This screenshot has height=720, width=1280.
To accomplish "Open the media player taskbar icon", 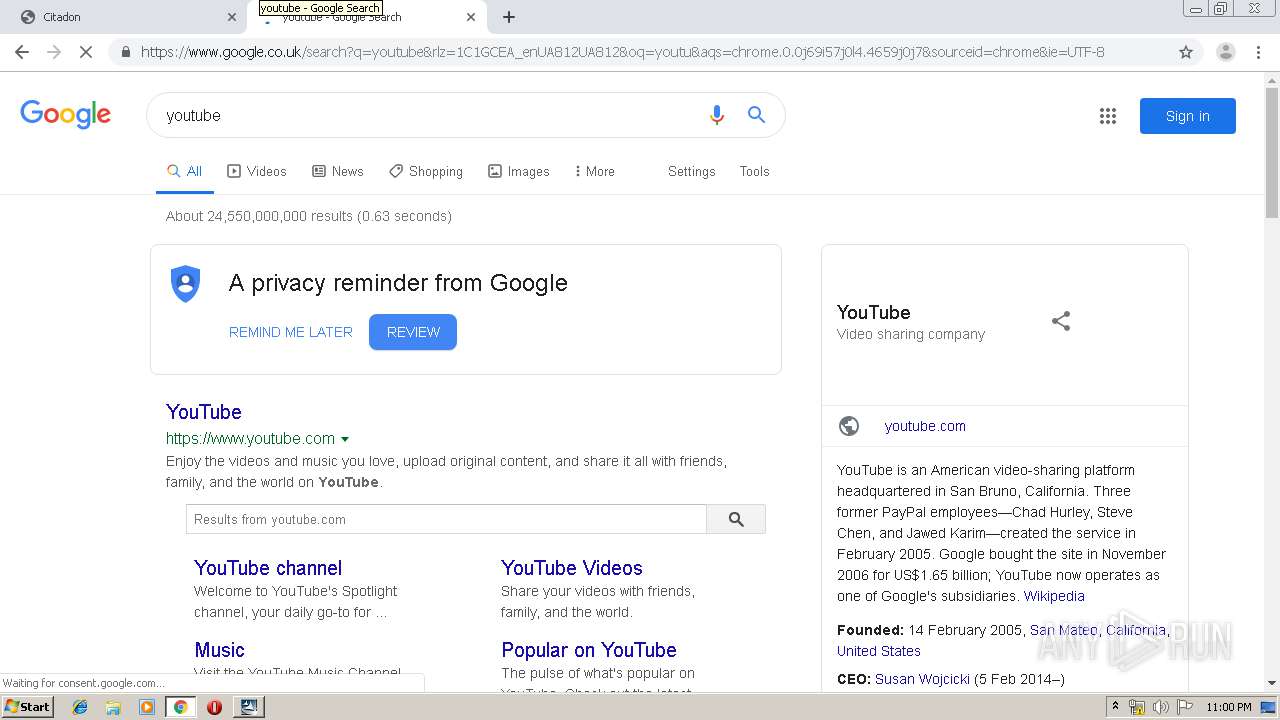I will click(x=147, y=707).
